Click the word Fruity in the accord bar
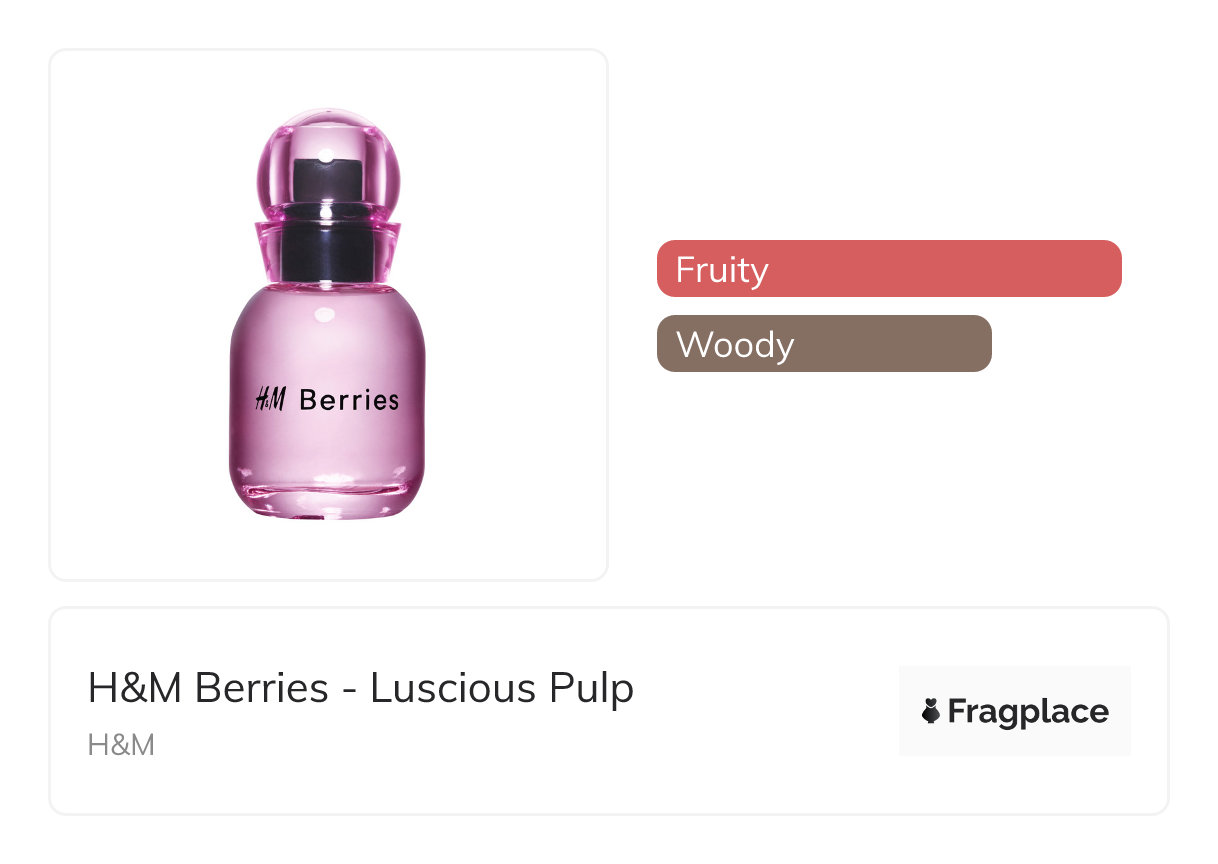The width and height of the screenshot is (1218, 864). (722, 270)
